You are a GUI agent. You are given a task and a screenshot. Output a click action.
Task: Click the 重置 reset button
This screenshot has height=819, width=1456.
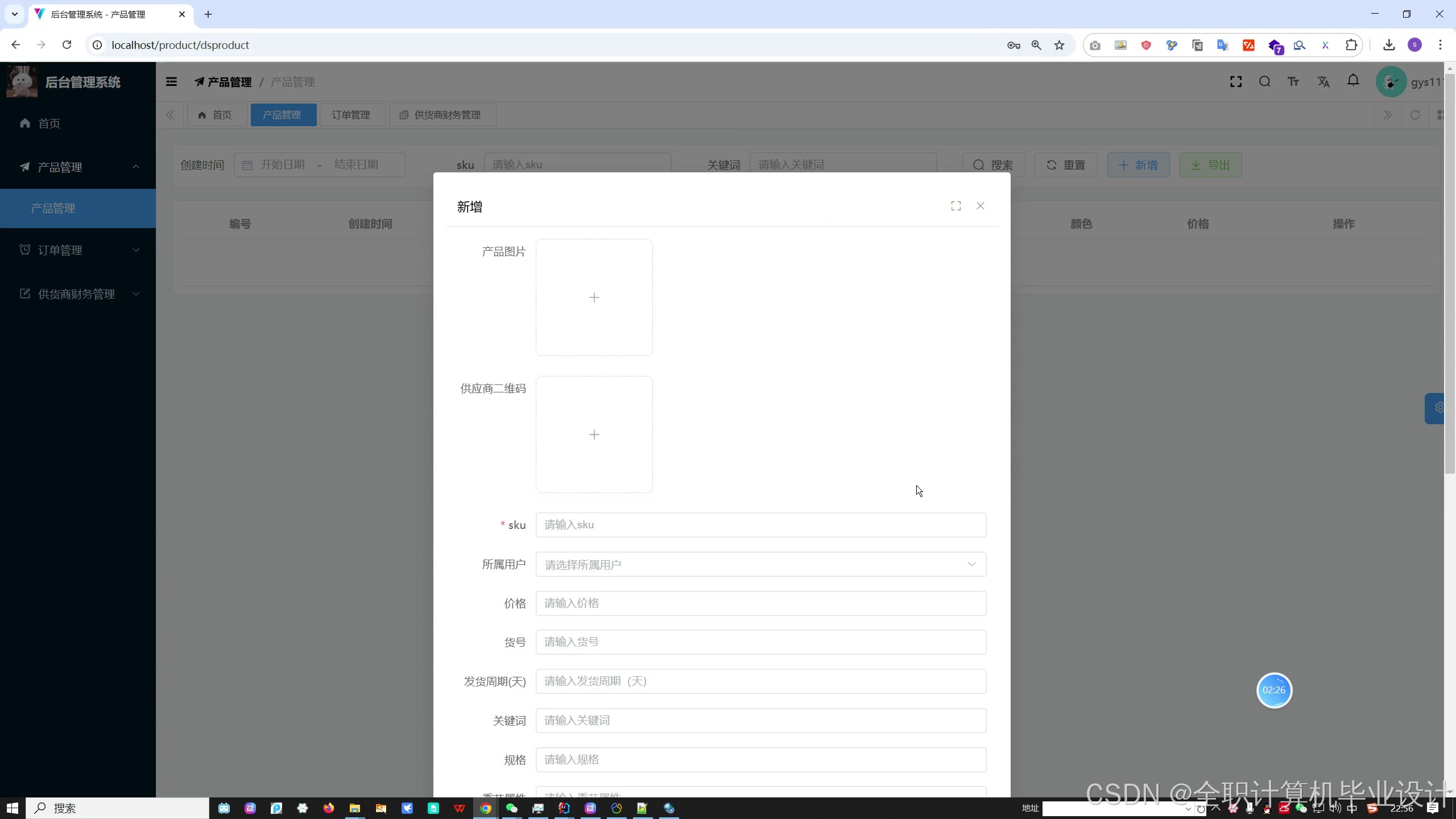1065,165
